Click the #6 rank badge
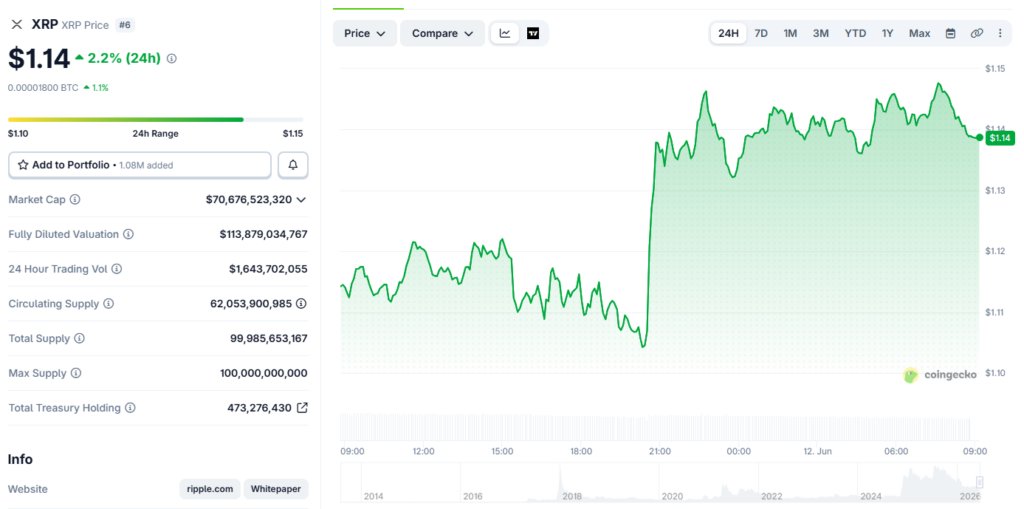This screenshot has height=509, width=1024. coord(125,25)
